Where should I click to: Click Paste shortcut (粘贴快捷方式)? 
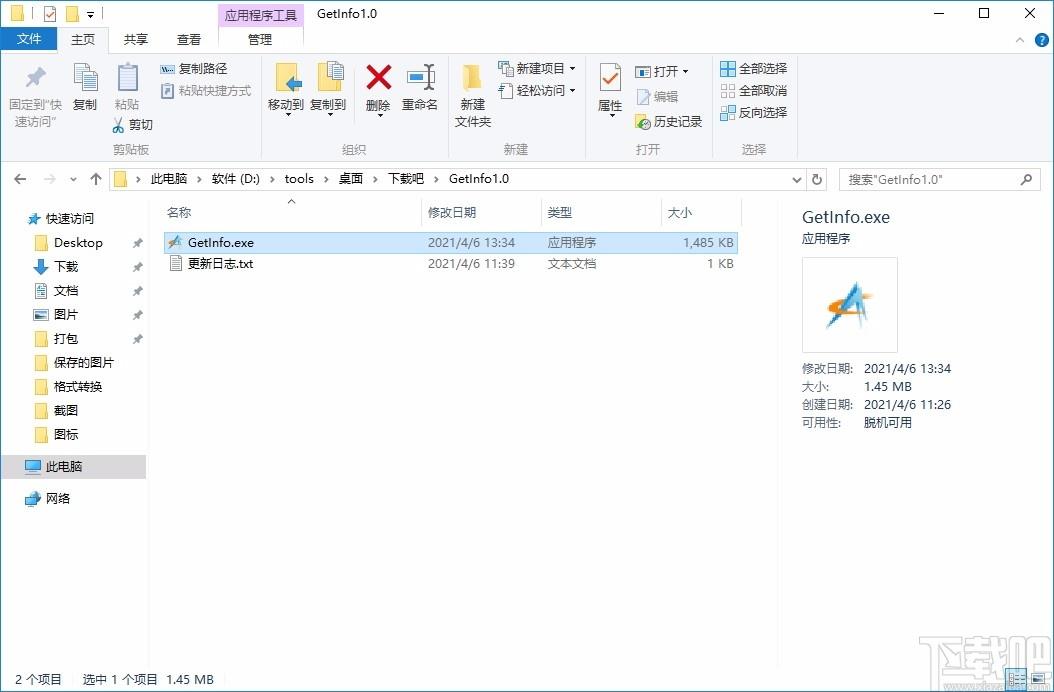click(206, 91)
